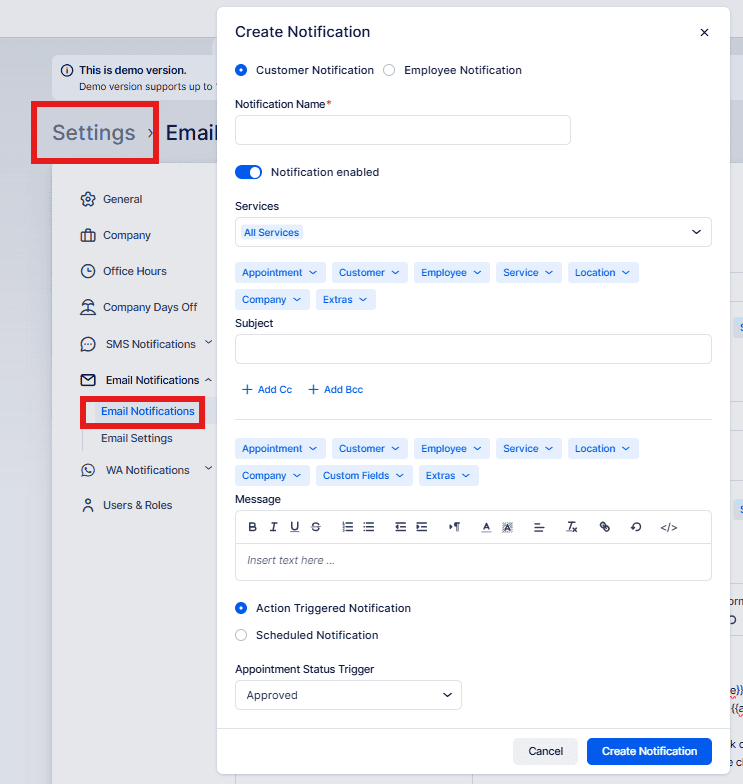Select the Email Notifications submenu item
The width and height of the screenshot is (743, 784).
[x=148, y=411]
